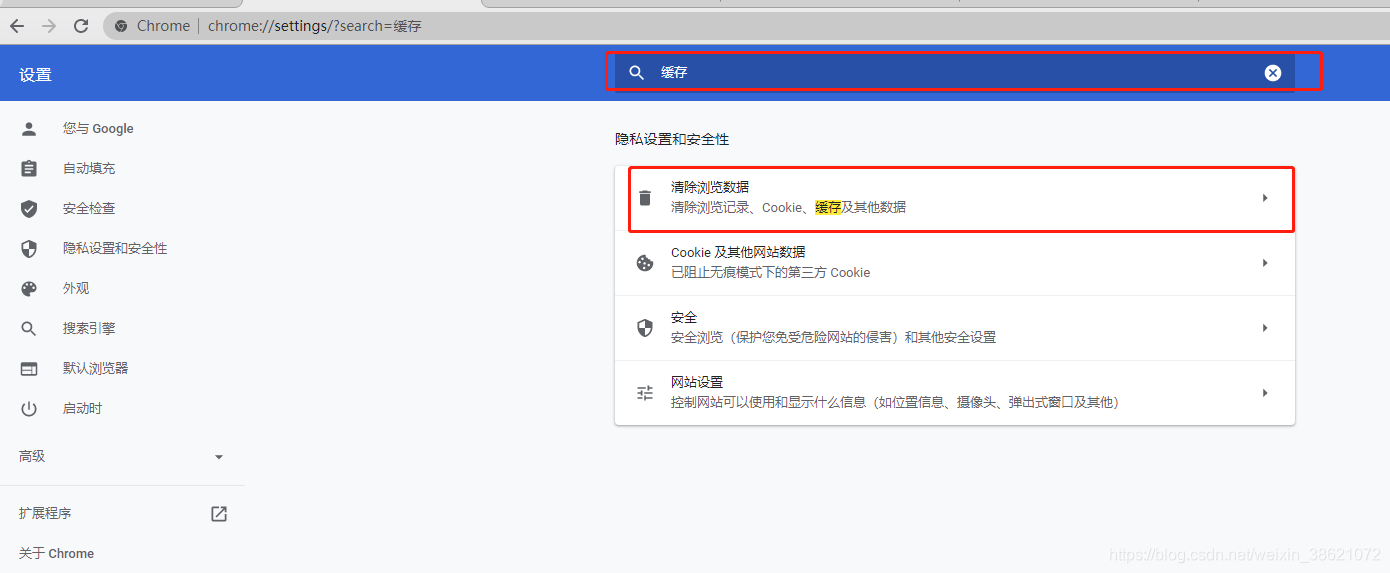The width and height of the screenshot is (1390, 573).
Task: Click the magnifier icon in the settings search
Action: [x=636, y=73]
